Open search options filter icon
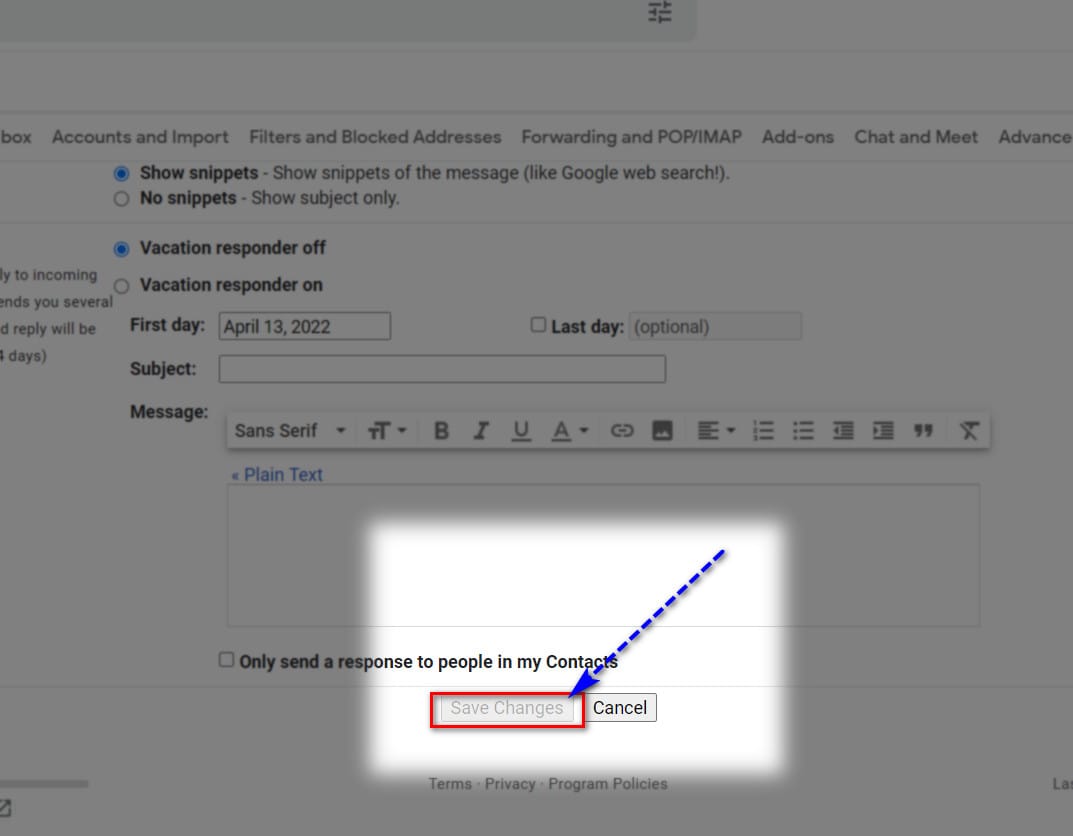 (660, 12)
